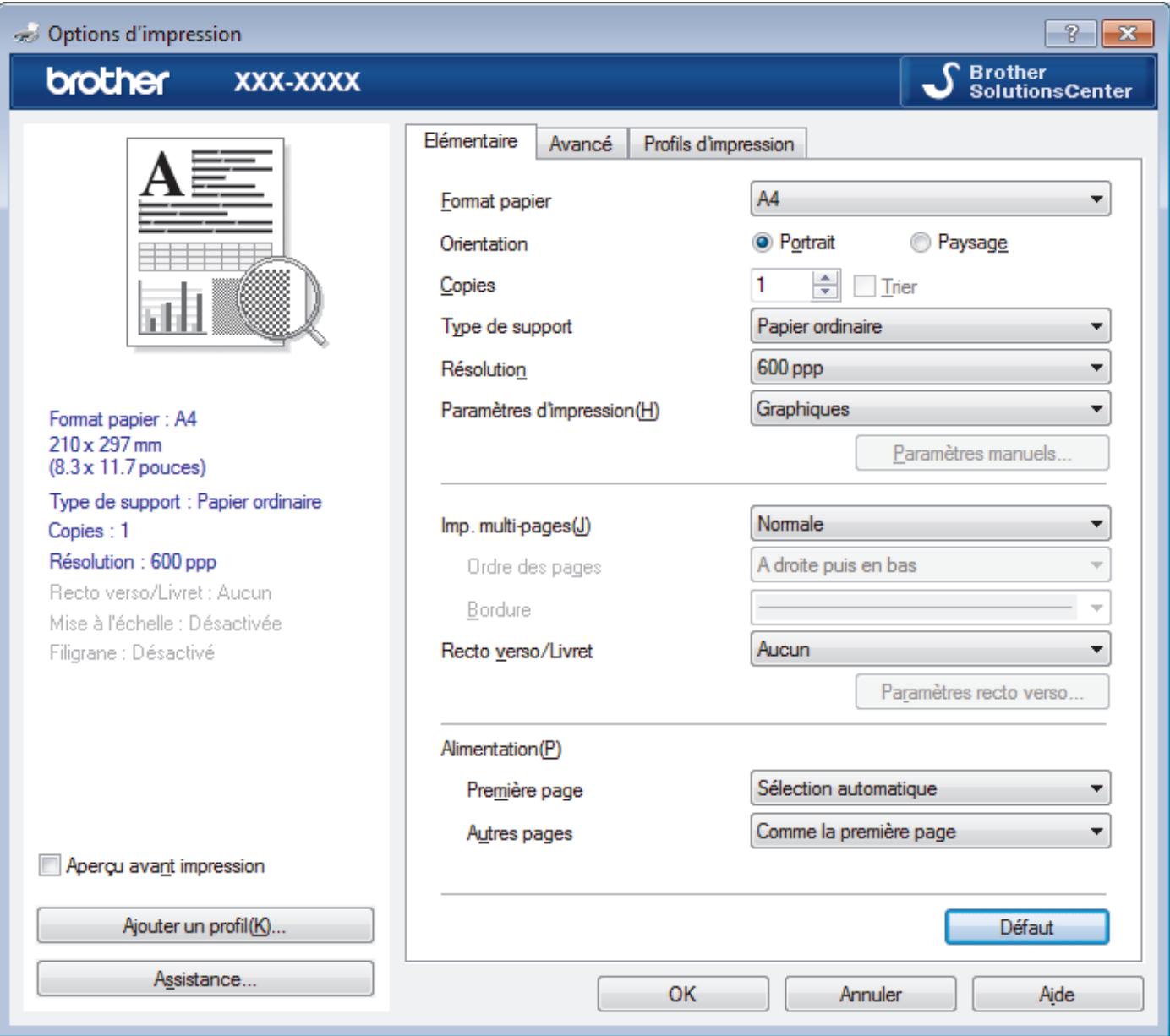
Task: Click the brother logo in the header
Action: tap(107, 81)
